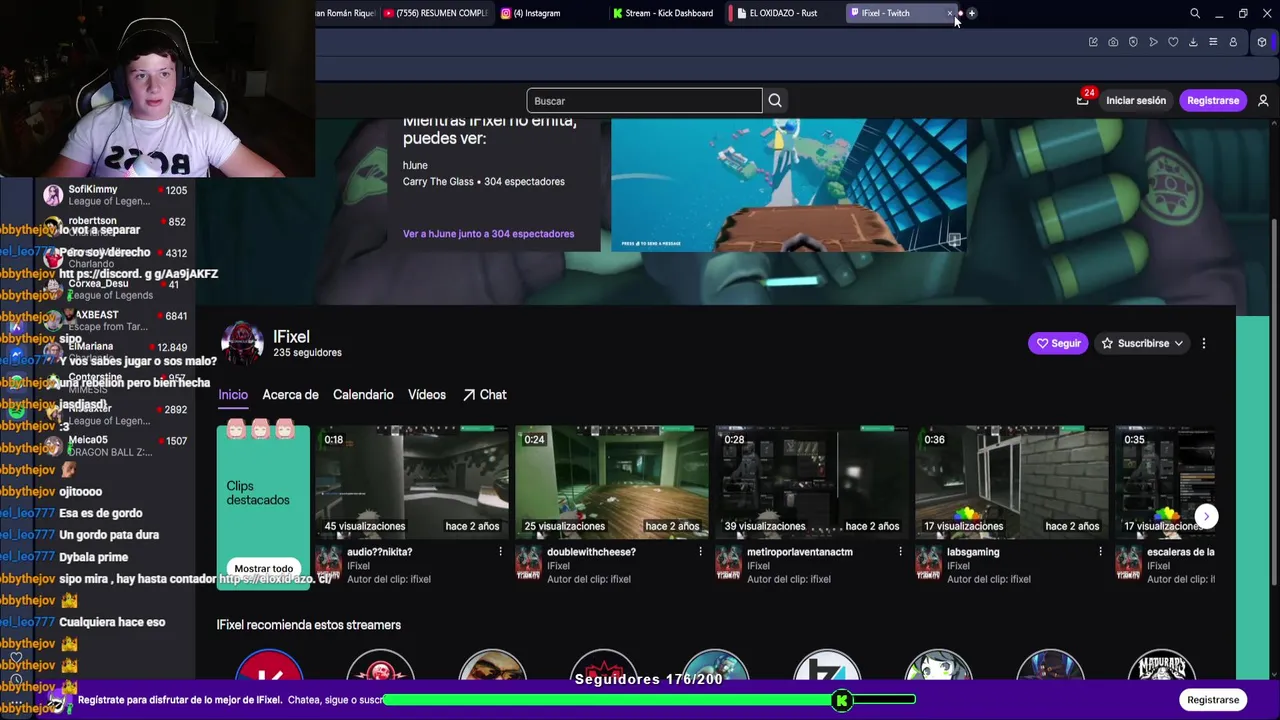
Task: Open the labsgaming clip title
Action: coord(973,552)
